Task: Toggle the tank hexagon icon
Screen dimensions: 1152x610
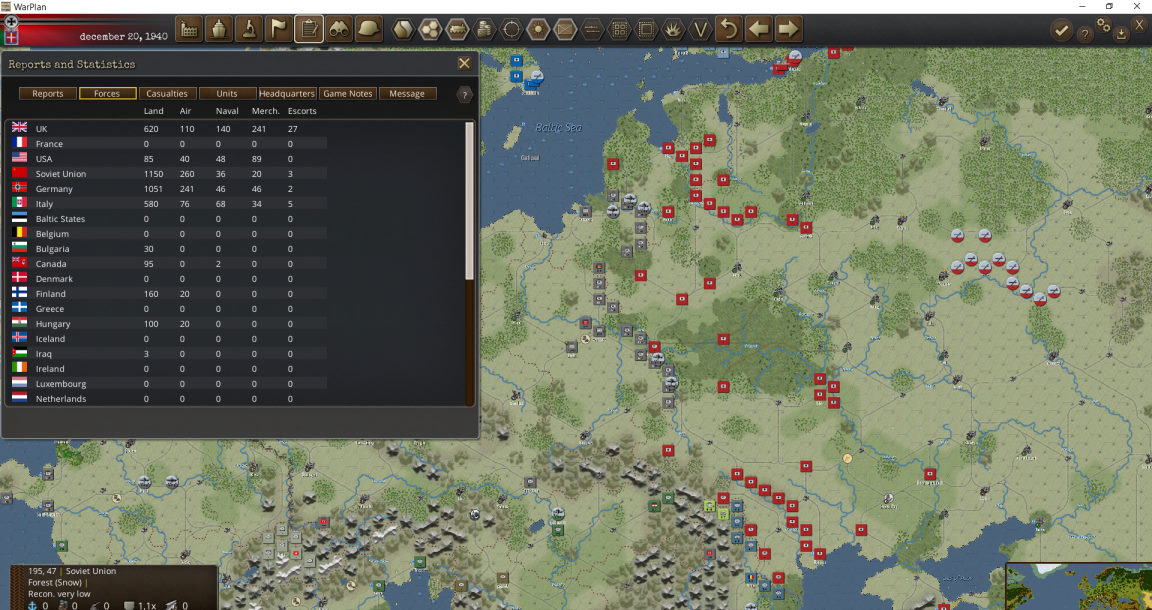Action: coord(457,30)
